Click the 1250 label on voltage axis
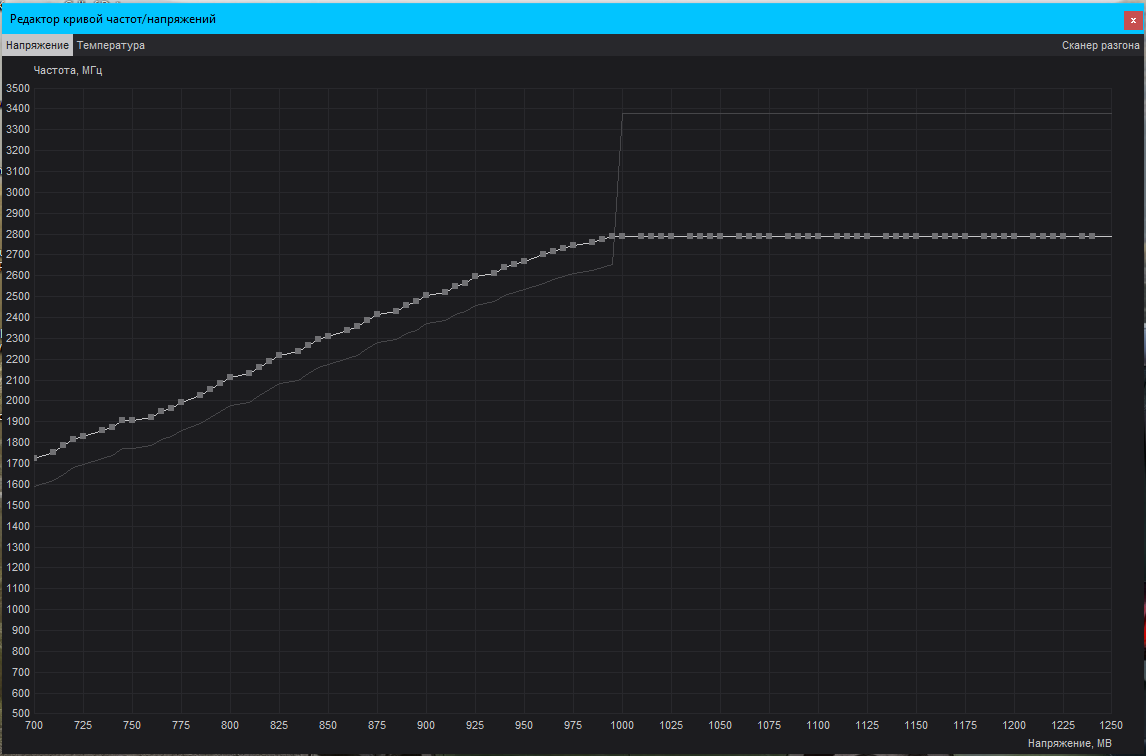 [1112, 725]
